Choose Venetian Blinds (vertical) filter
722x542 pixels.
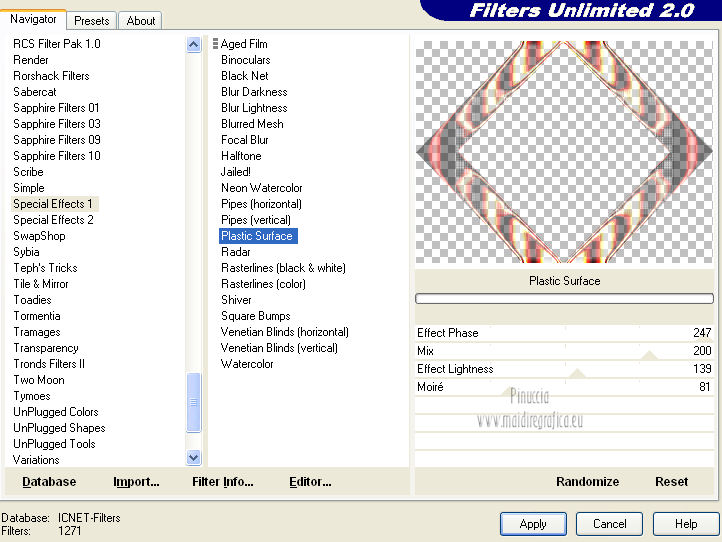point(279,348)
